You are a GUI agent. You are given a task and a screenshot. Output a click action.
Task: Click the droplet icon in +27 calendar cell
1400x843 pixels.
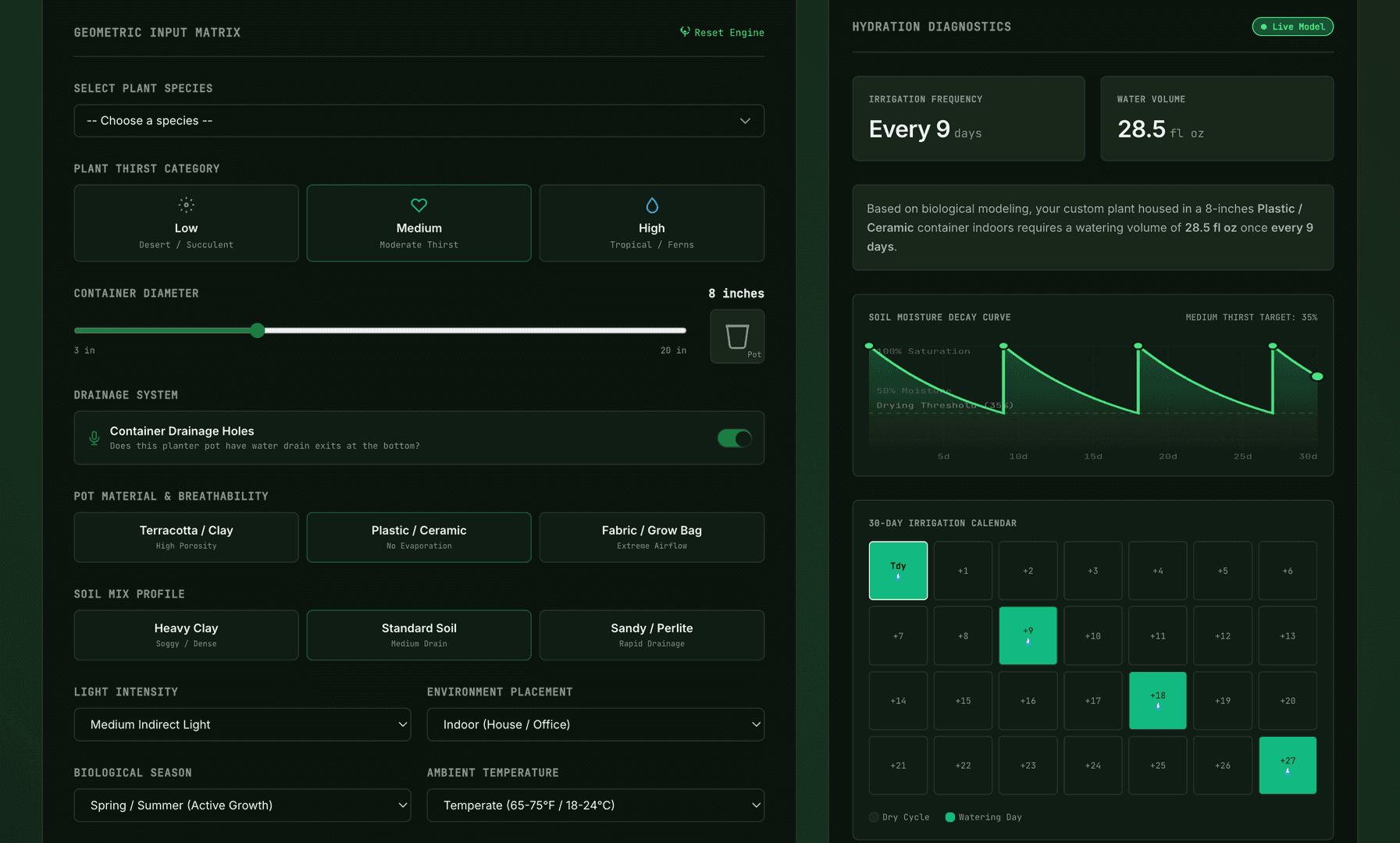pos(1288,771)
